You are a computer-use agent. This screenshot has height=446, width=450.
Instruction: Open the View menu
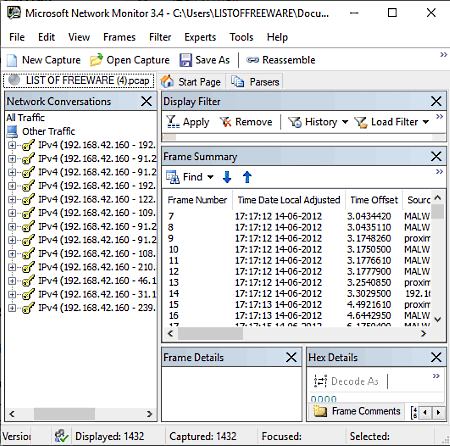pos(79,37)
